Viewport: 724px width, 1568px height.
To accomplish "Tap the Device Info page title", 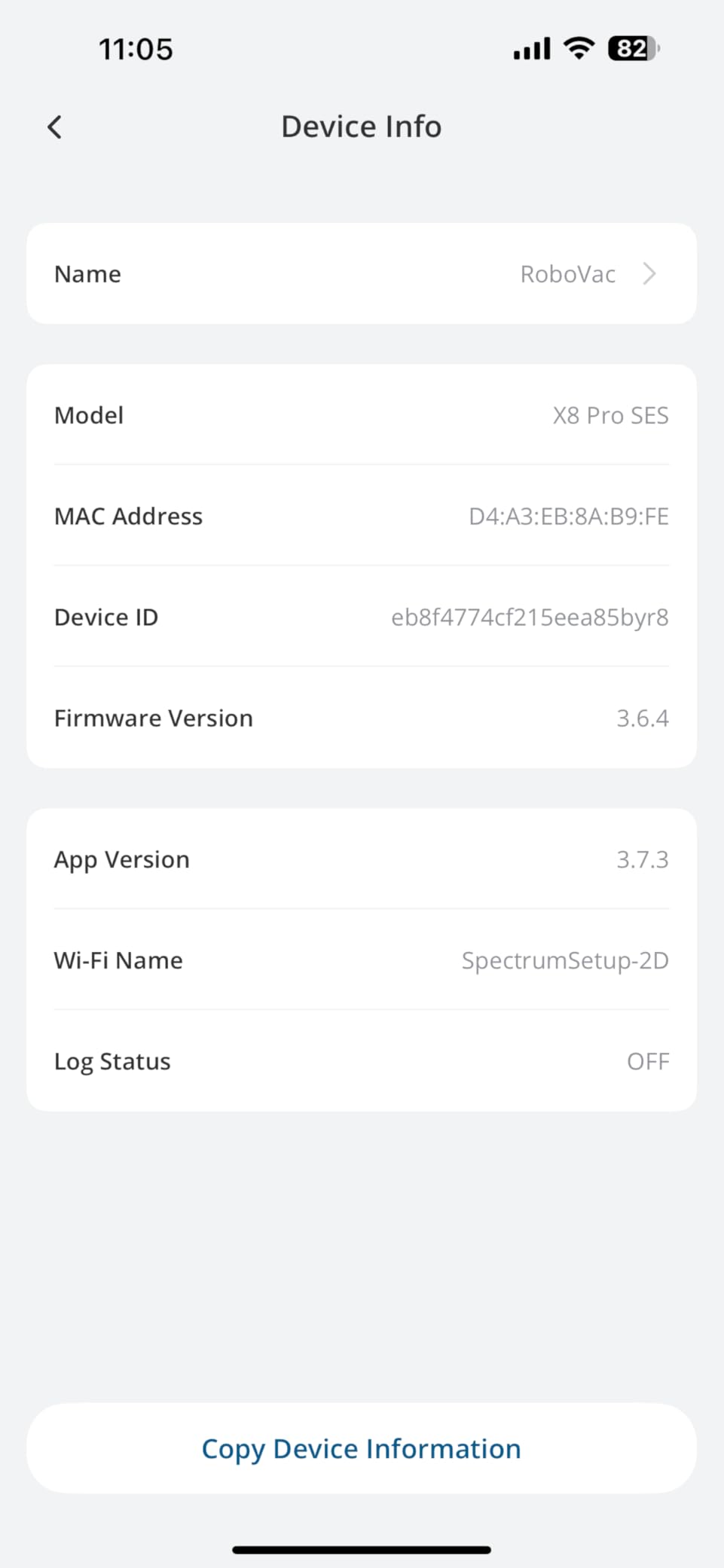I will click(x=362, y=127).
